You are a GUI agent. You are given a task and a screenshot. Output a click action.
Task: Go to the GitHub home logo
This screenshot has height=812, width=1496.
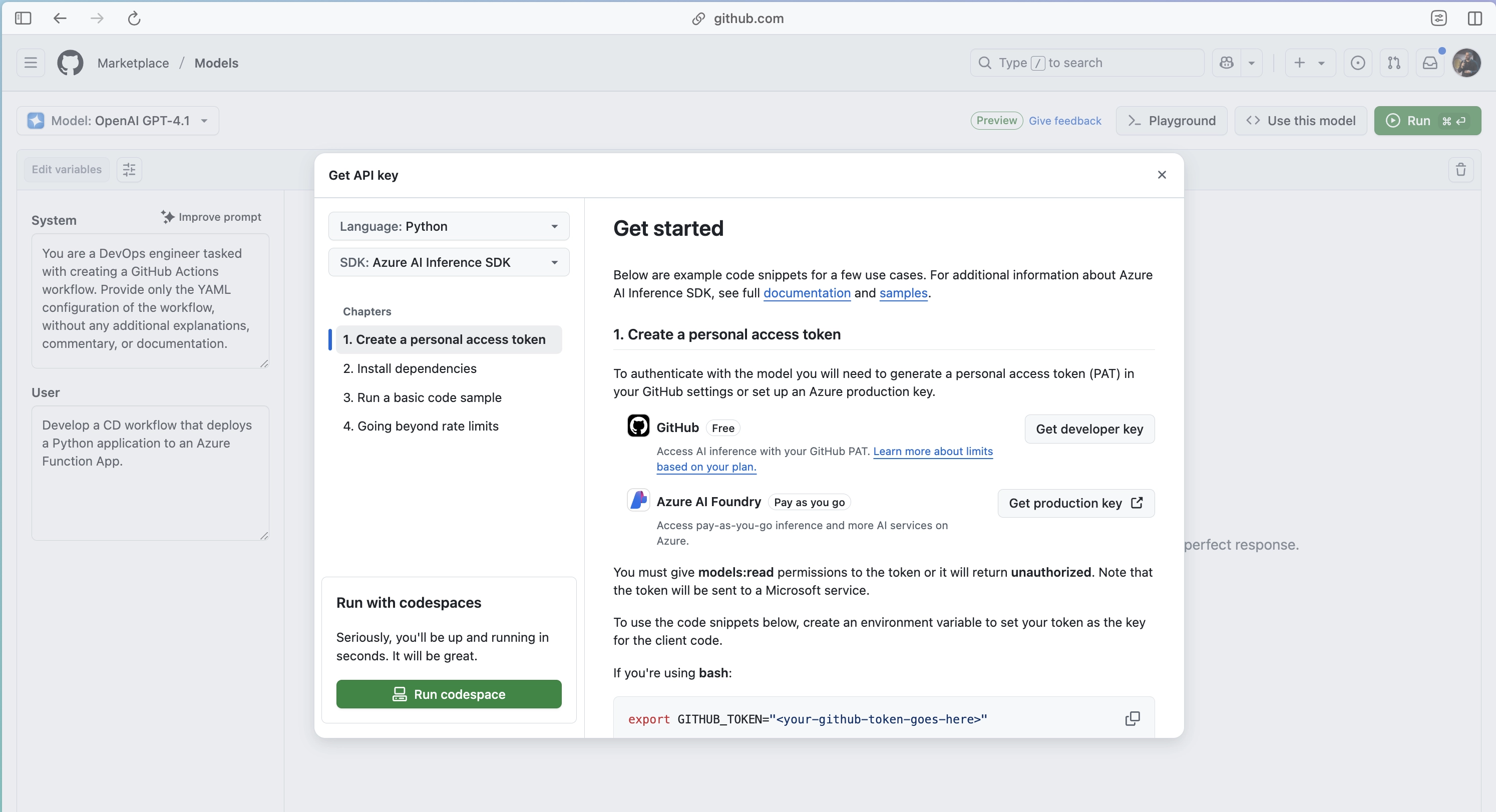point(70,63)
